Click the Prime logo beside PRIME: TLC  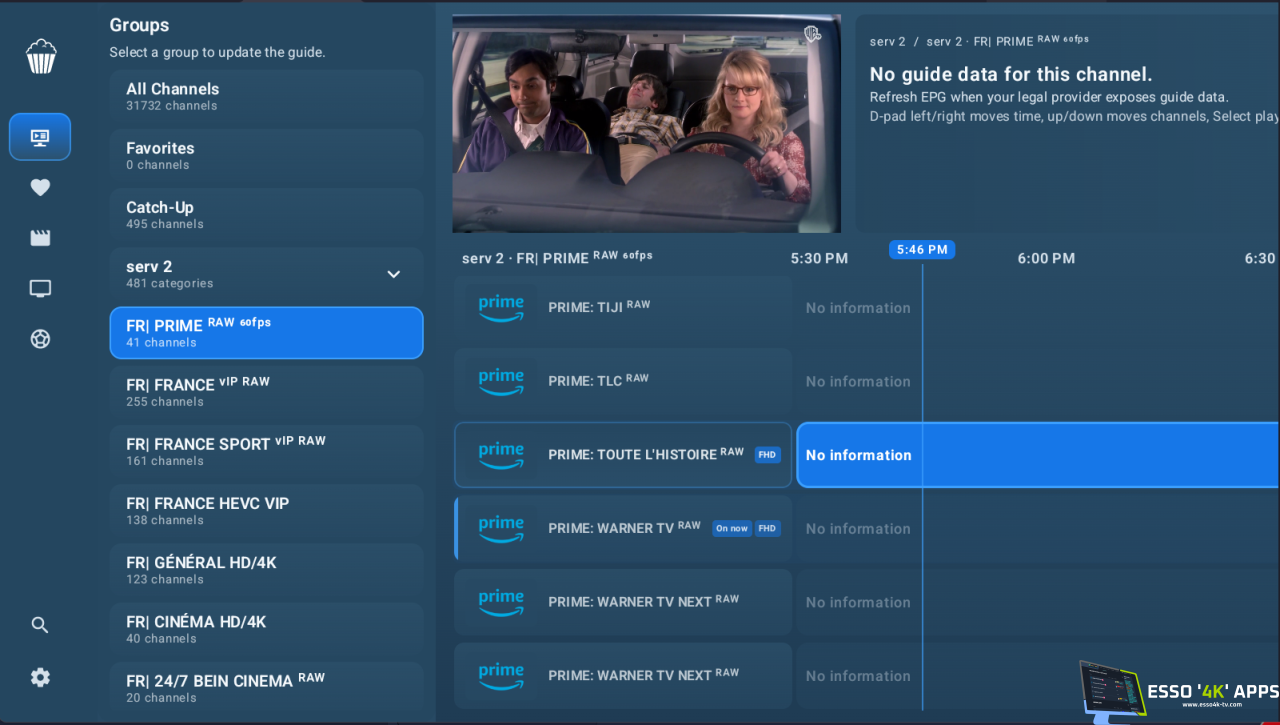pos(501,381)
